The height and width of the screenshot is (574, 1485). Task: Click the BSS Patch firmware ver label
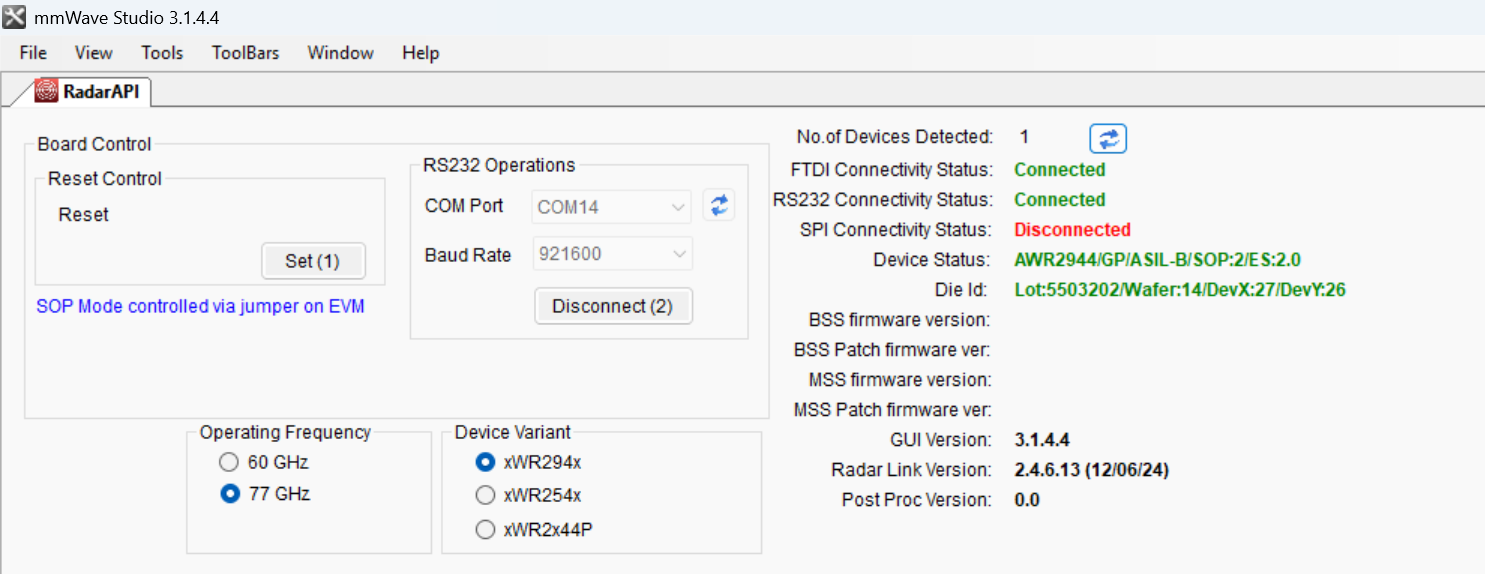click(892, 349)
